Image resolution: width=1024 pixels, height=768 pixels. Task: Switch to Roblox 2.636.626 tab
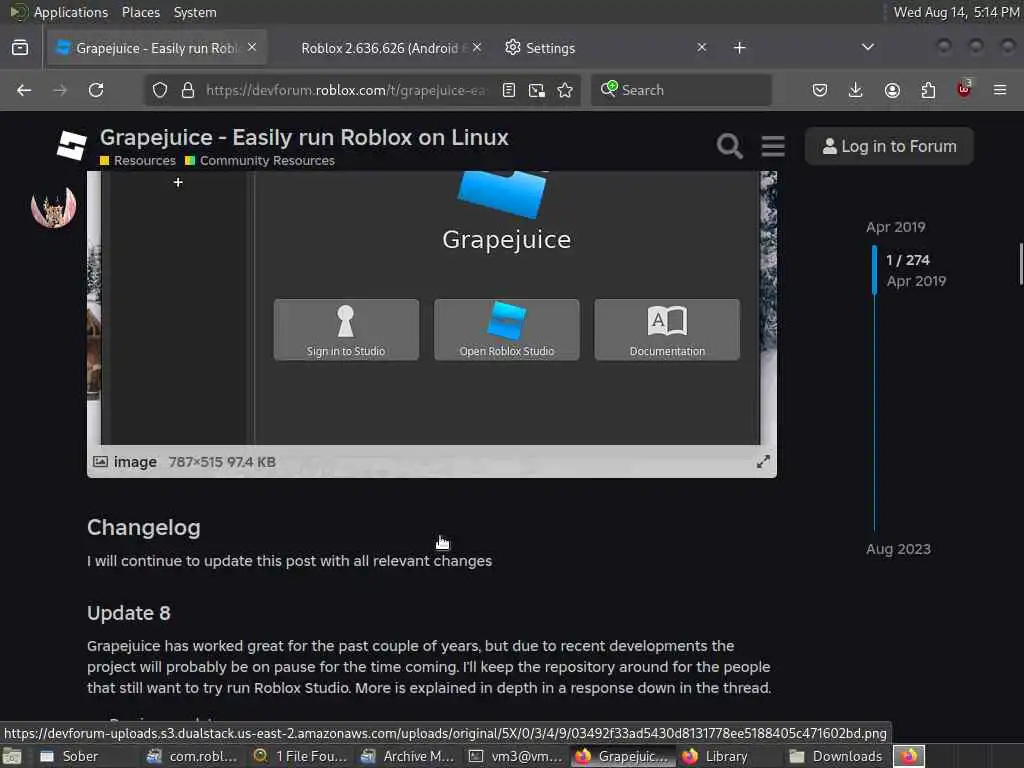pyautogui.click(x=382, y=48)
